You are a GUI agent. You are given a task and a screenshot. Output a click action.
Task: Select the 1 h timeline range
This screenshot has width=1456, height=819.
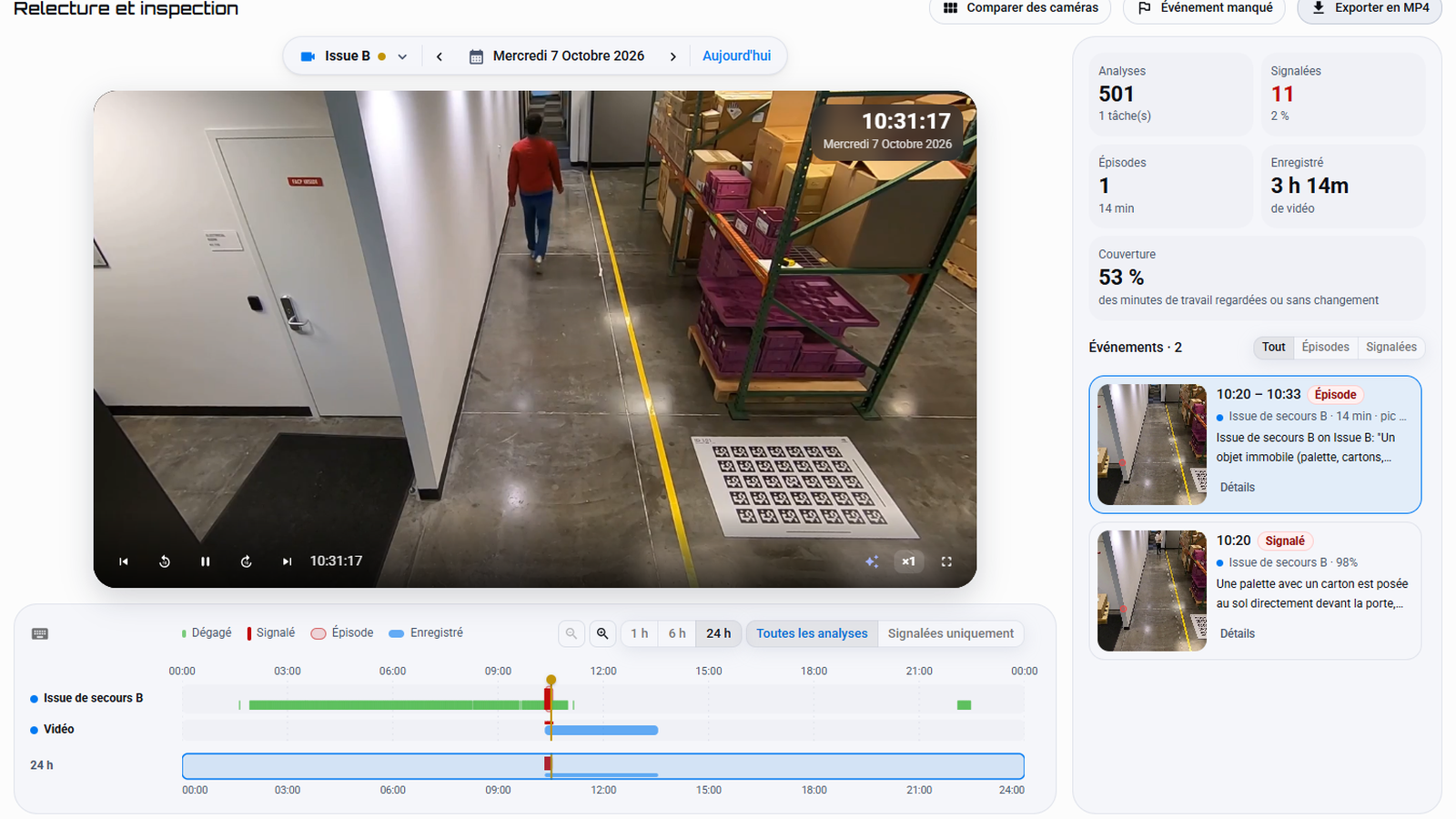pos(640,633)
